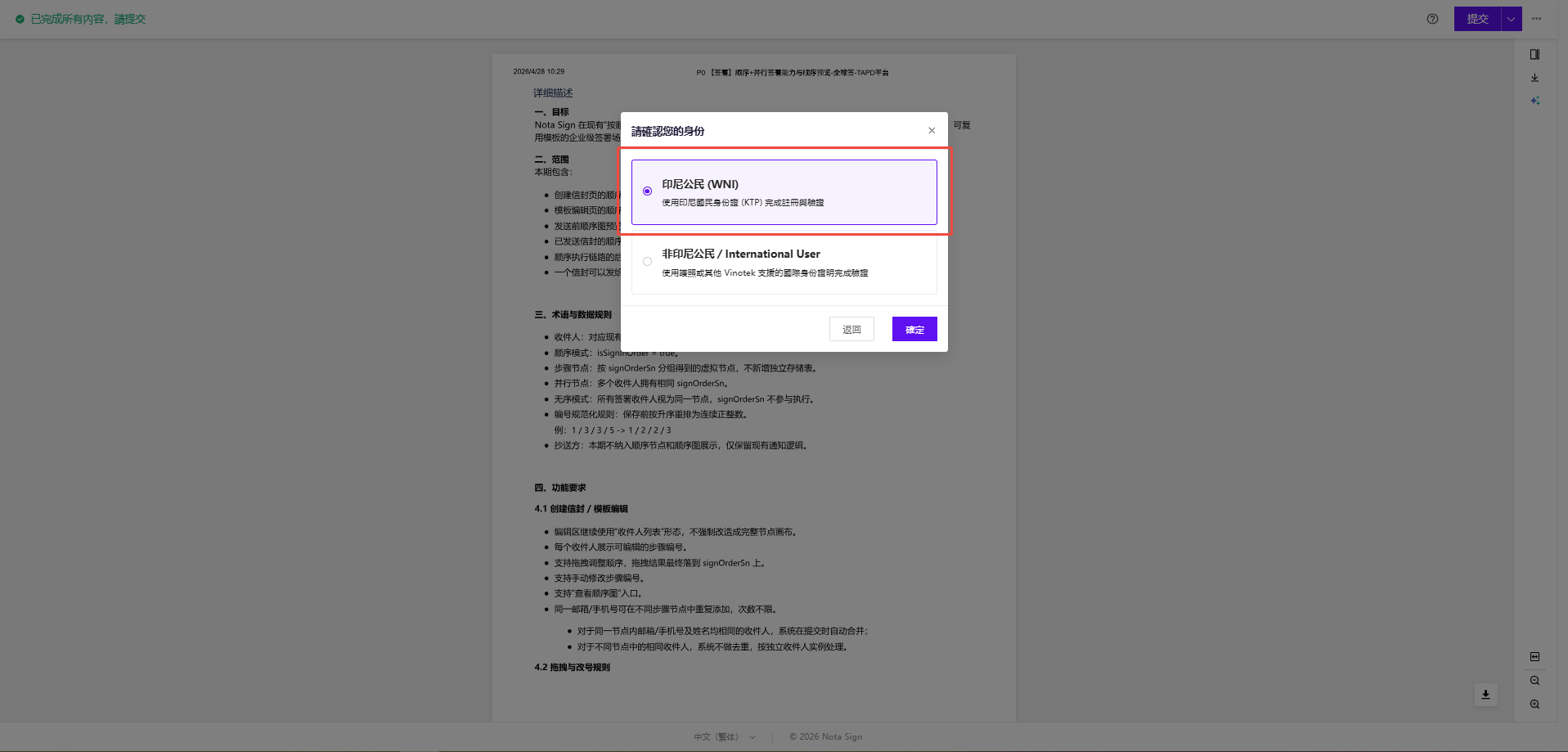Image resolution: width=1568 pixels, height=752 pixels.
Task: Expand the dropdown arrow beside 提交
Action: click(x=1511, y=19)
